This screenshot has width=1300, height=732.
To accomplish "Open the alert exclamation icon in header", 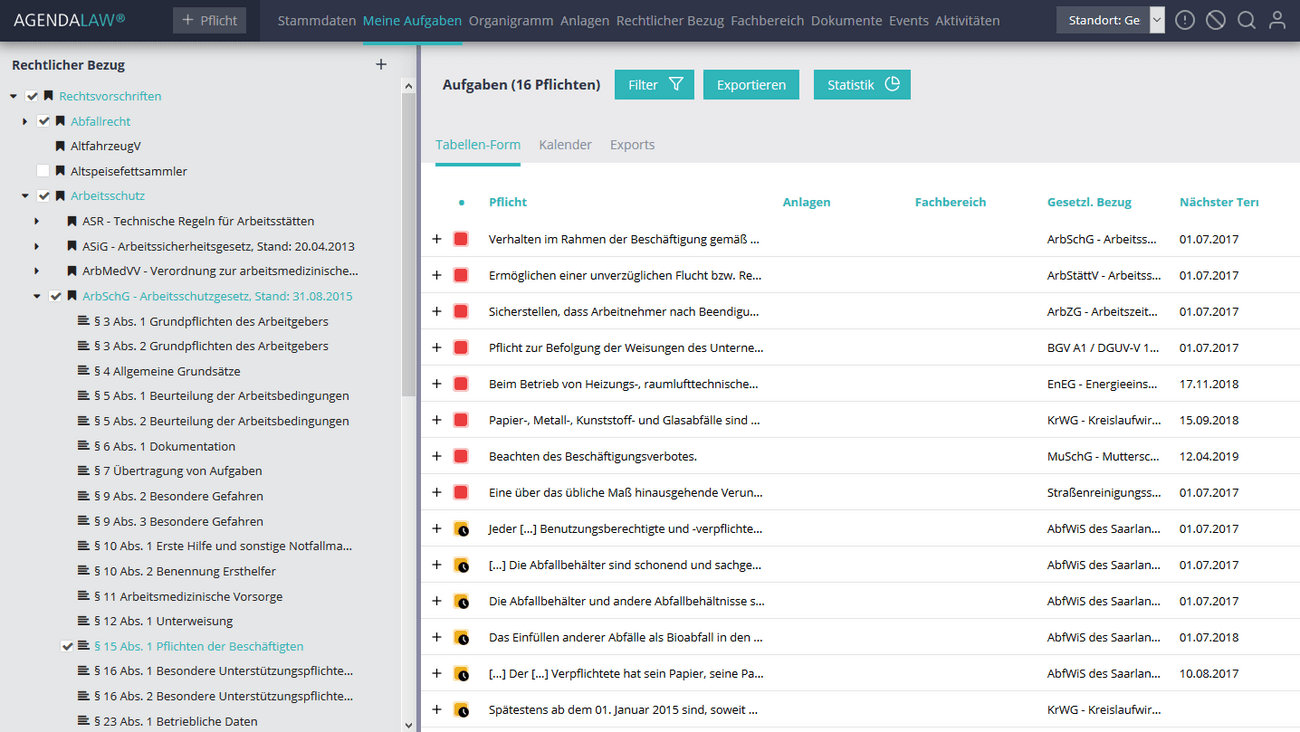I will [1185, 20].
